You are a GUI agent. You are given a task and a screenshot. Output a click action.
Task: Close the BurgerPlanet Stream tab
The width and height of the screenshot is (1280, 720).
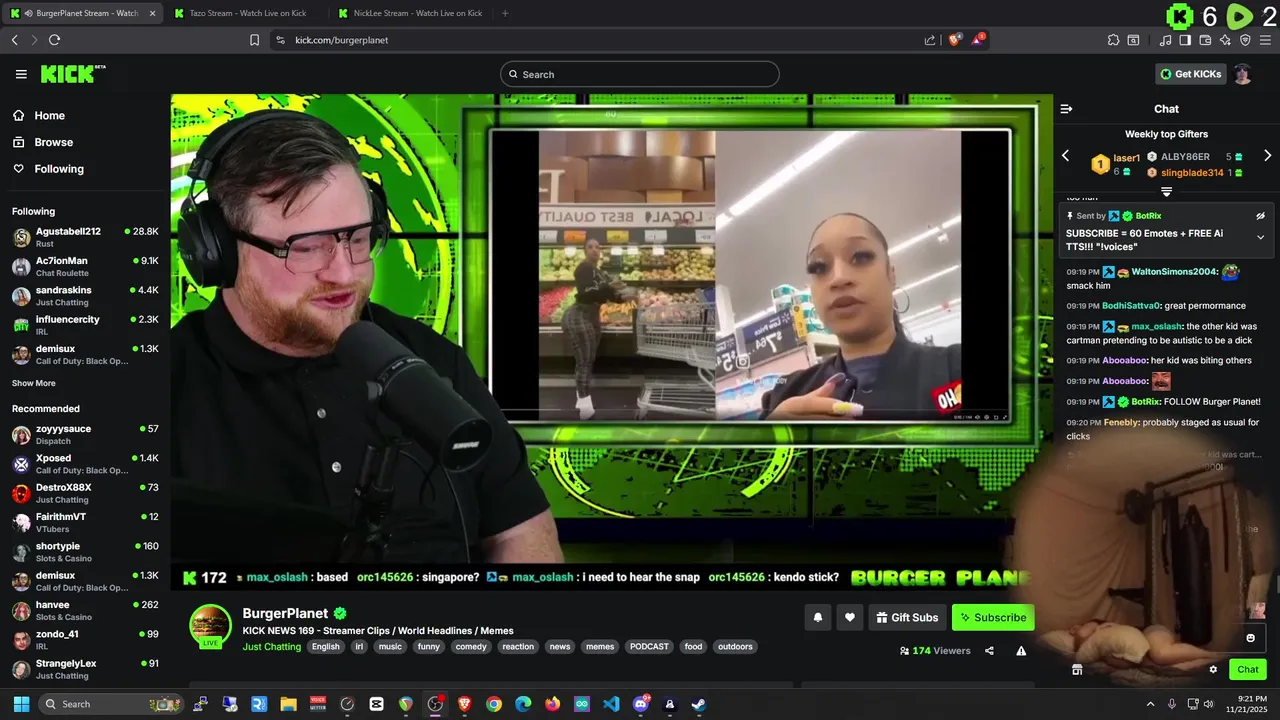coord(152,13)
